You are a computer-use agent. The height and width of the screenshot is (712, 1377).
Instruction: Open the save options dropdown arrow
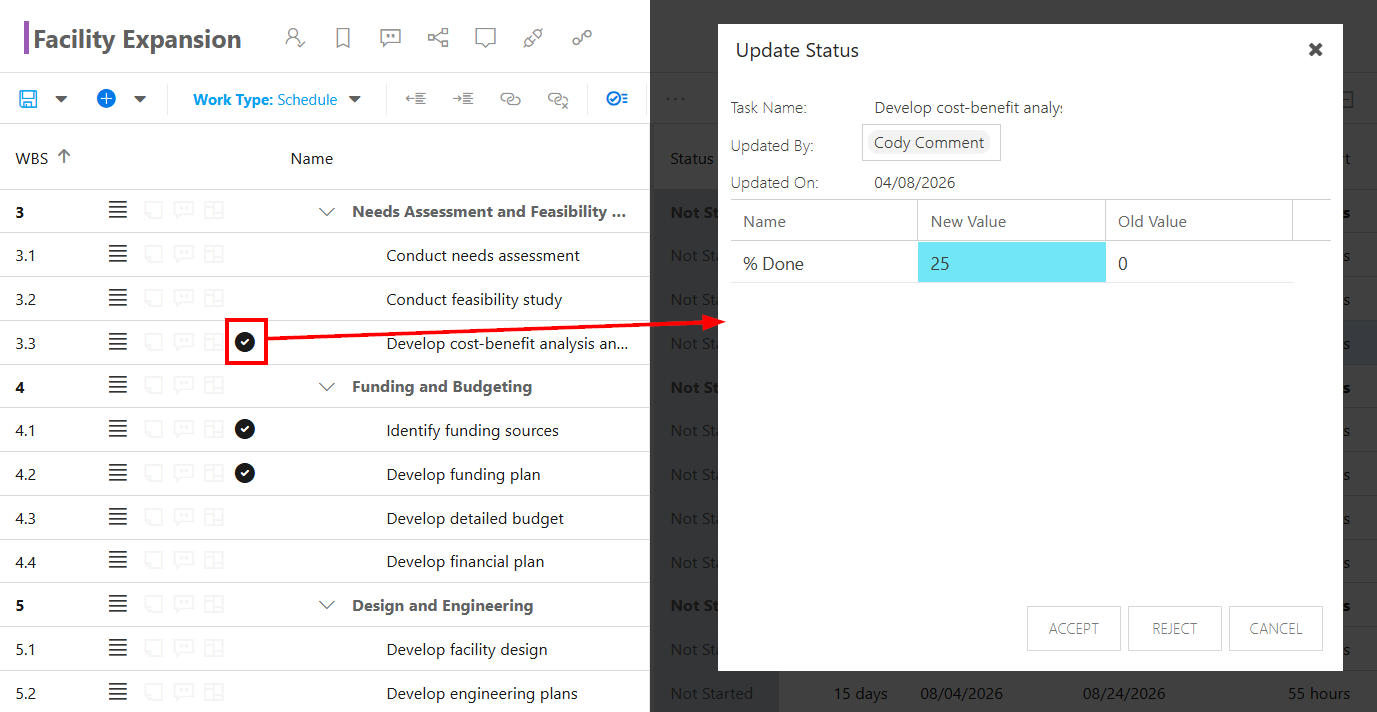point(61,99)
